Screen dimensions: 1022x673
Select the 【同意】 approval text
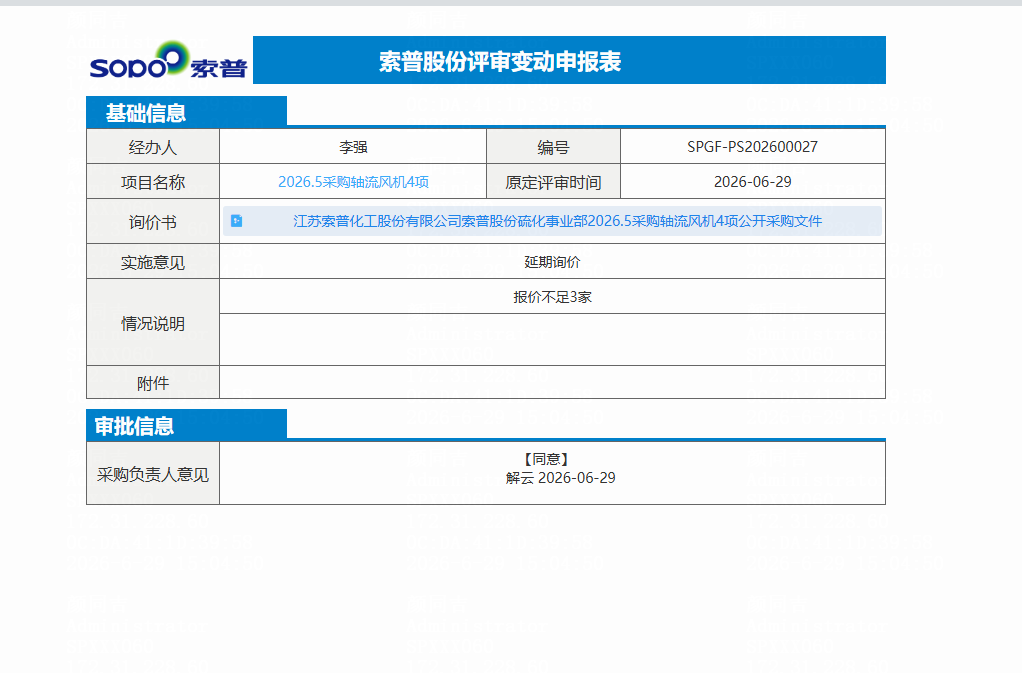[x=546, y=459]
